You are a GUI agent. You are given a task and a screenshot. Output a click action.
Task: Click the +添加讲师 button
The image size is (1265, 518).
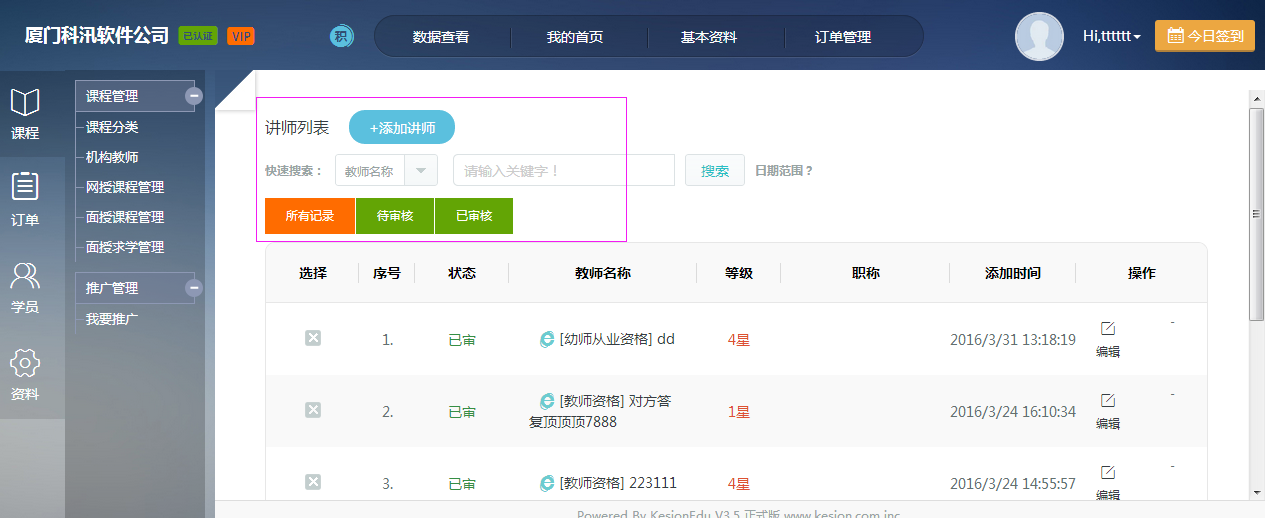402,128
